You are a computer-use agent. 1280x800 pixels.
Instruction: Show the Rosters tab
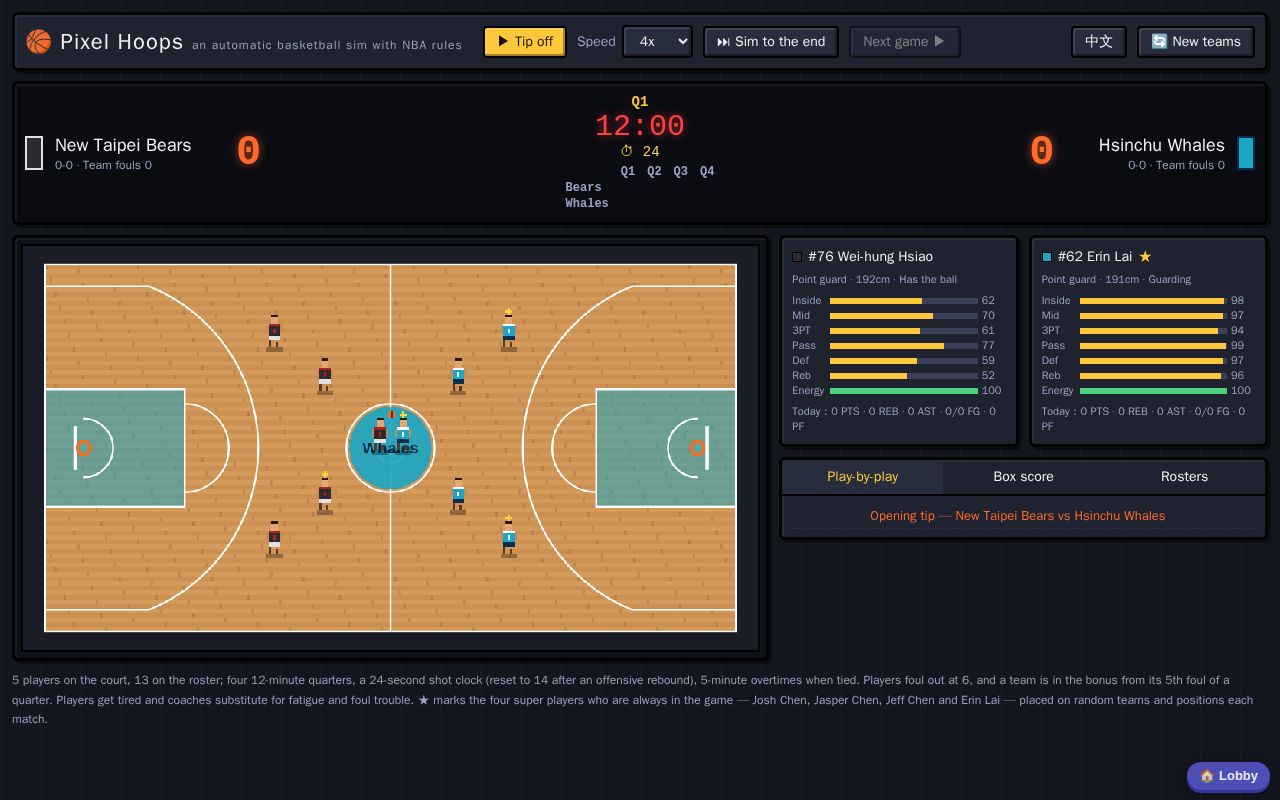point(1184,477)
